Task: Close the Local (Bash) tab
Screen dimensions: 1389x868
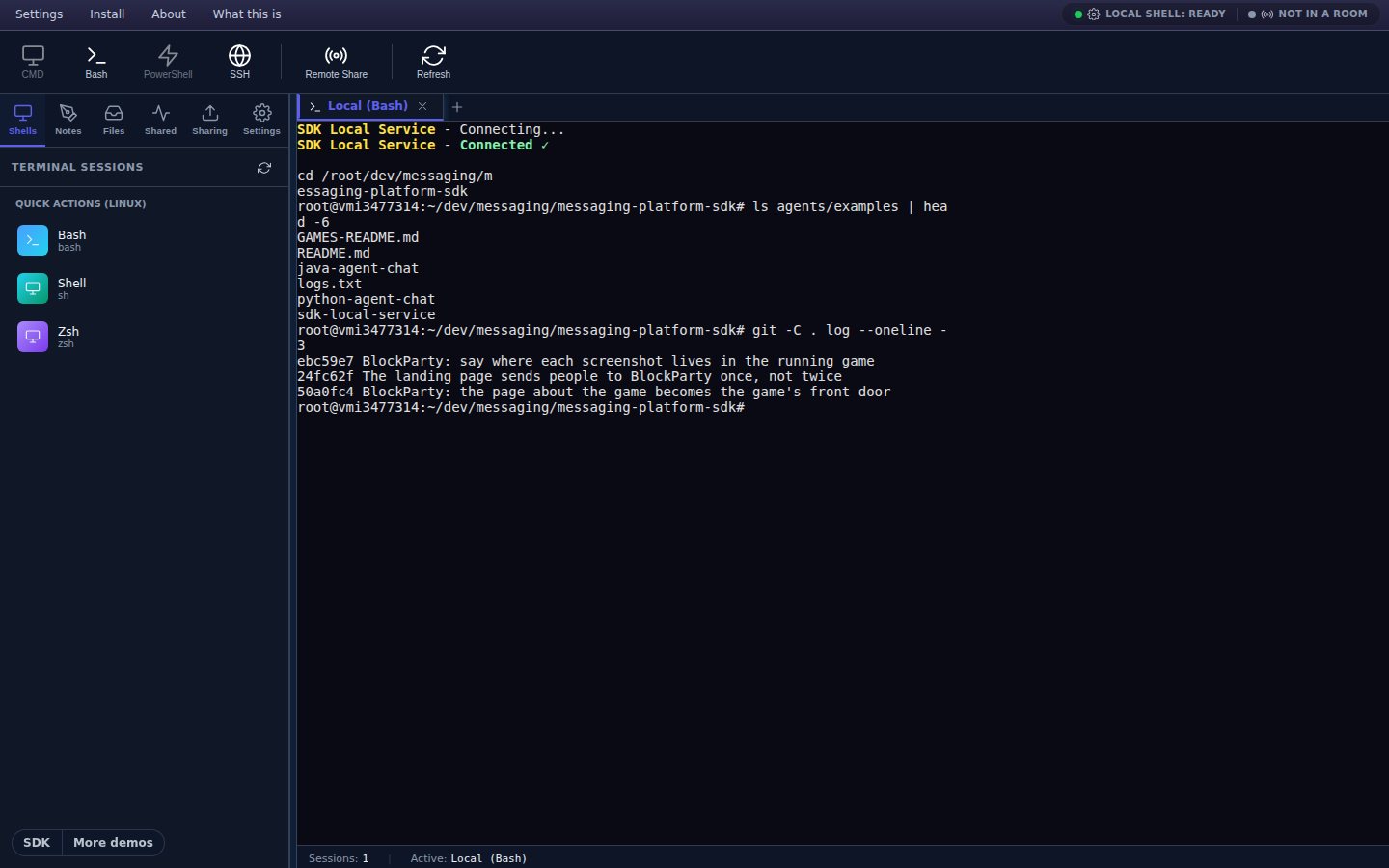Action: click(x=422, y=106)
